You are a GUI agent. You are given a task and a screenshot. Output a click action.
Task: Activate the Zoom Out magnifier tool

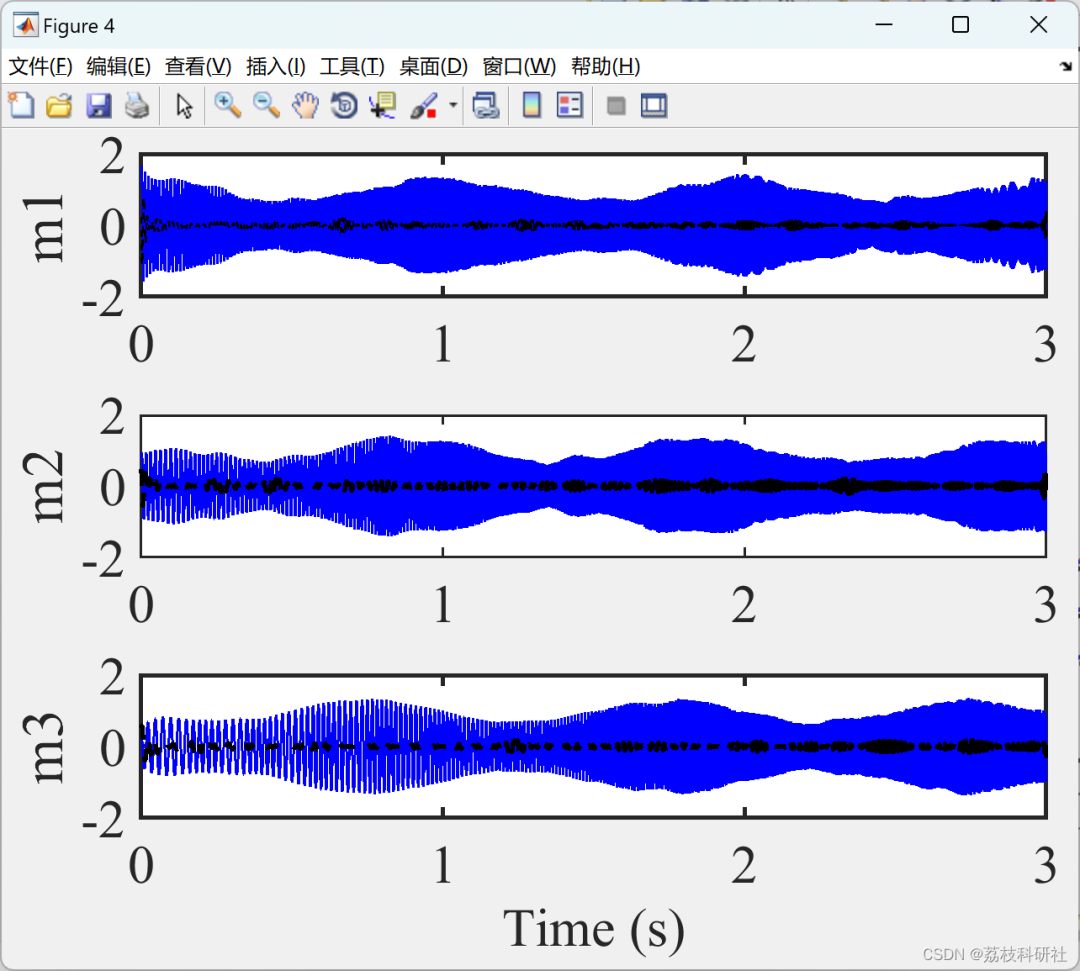[x=266, y=106]
